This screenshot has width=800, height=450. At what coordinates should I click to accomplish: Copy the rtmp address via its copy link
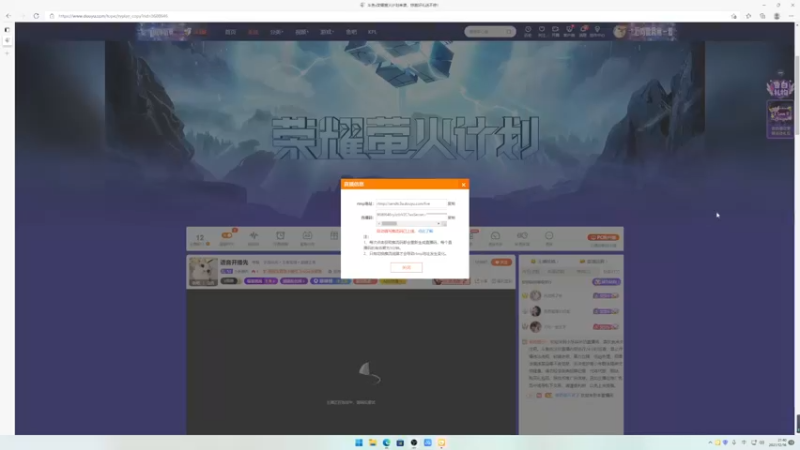pos(451,204)
